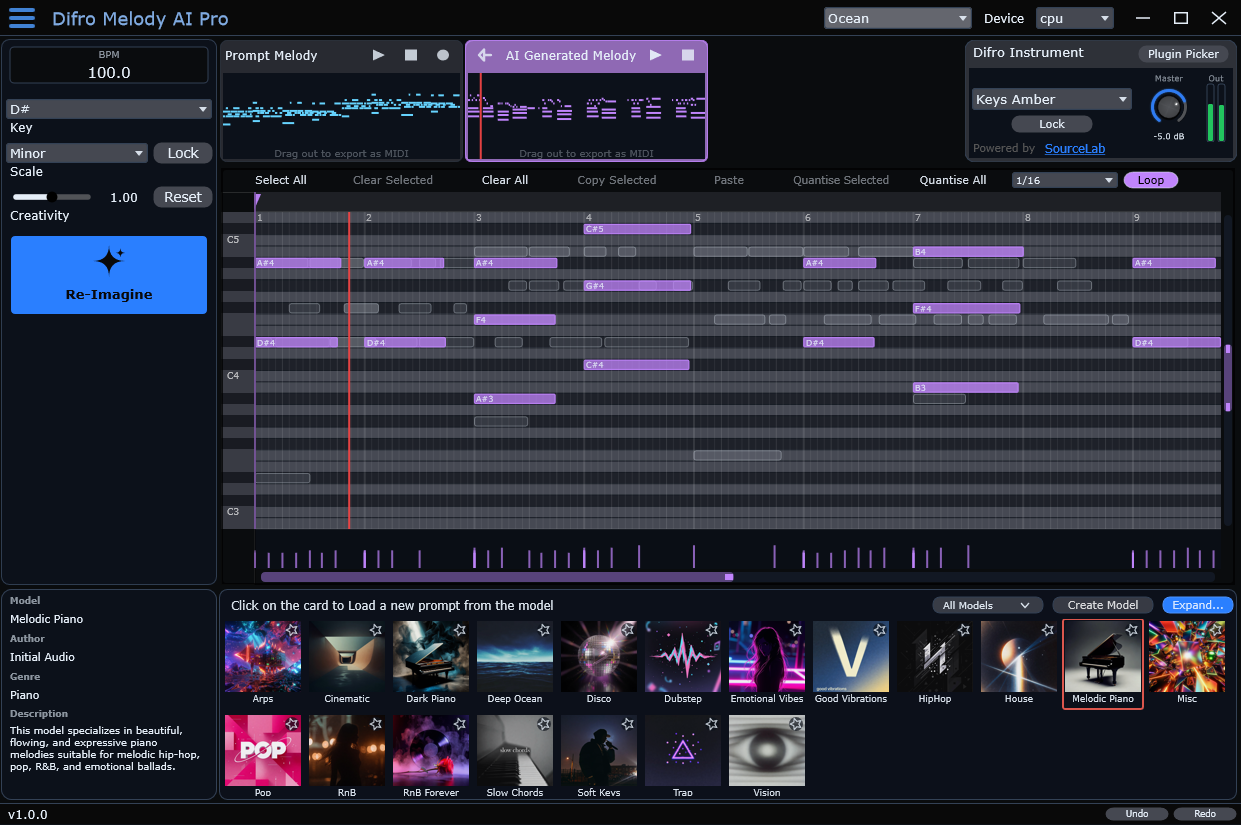The image size is (1241, 825).
Task: Record a new Prompt Melody
Action: click(x=443, y=55)
